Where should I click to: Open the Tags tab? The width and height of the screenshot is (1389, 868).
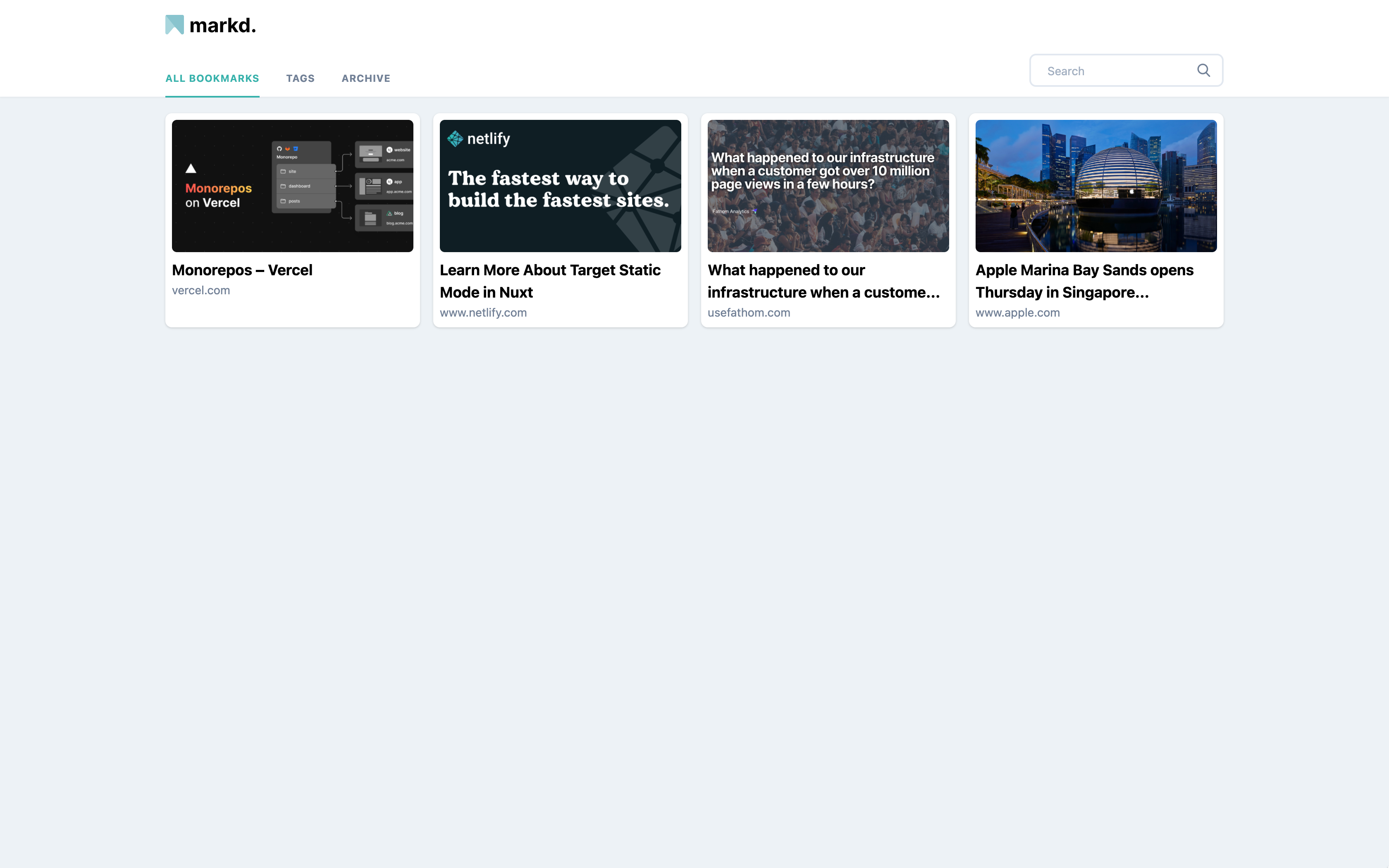click(300, 78)
